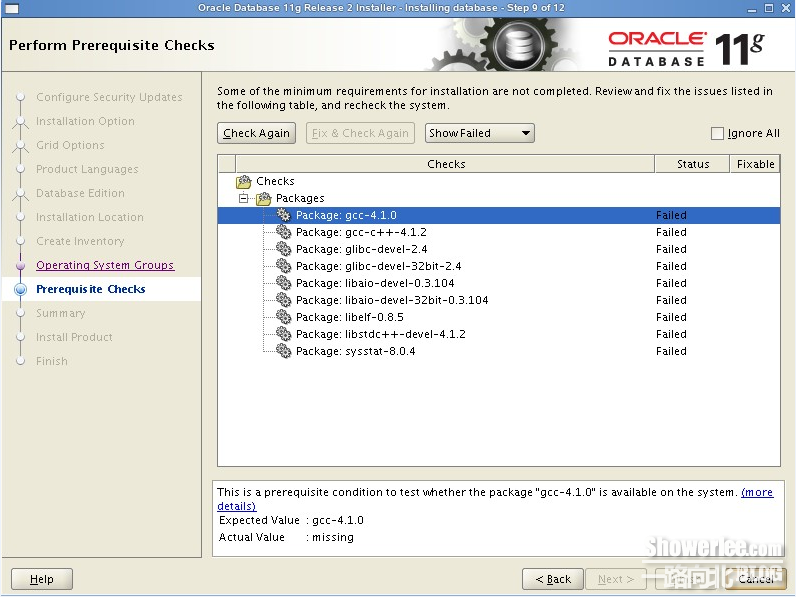Viewport: 796px width, 597px height.
Task: Click the gear icon next to gcc-c++-4.1.2
Action: tap(284, 232)
